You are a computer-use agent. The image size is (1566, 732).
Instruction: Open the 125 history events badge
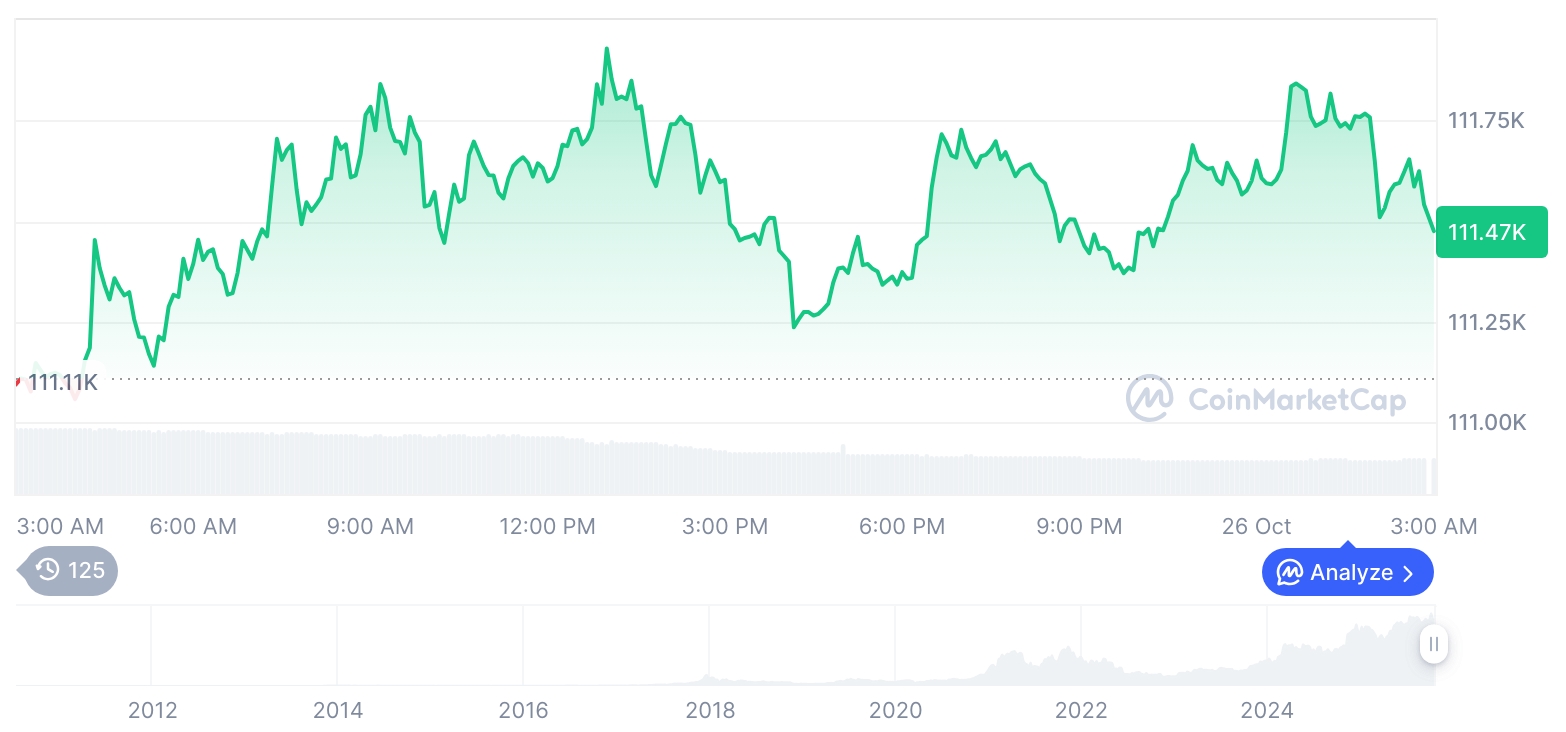[70, 571]
